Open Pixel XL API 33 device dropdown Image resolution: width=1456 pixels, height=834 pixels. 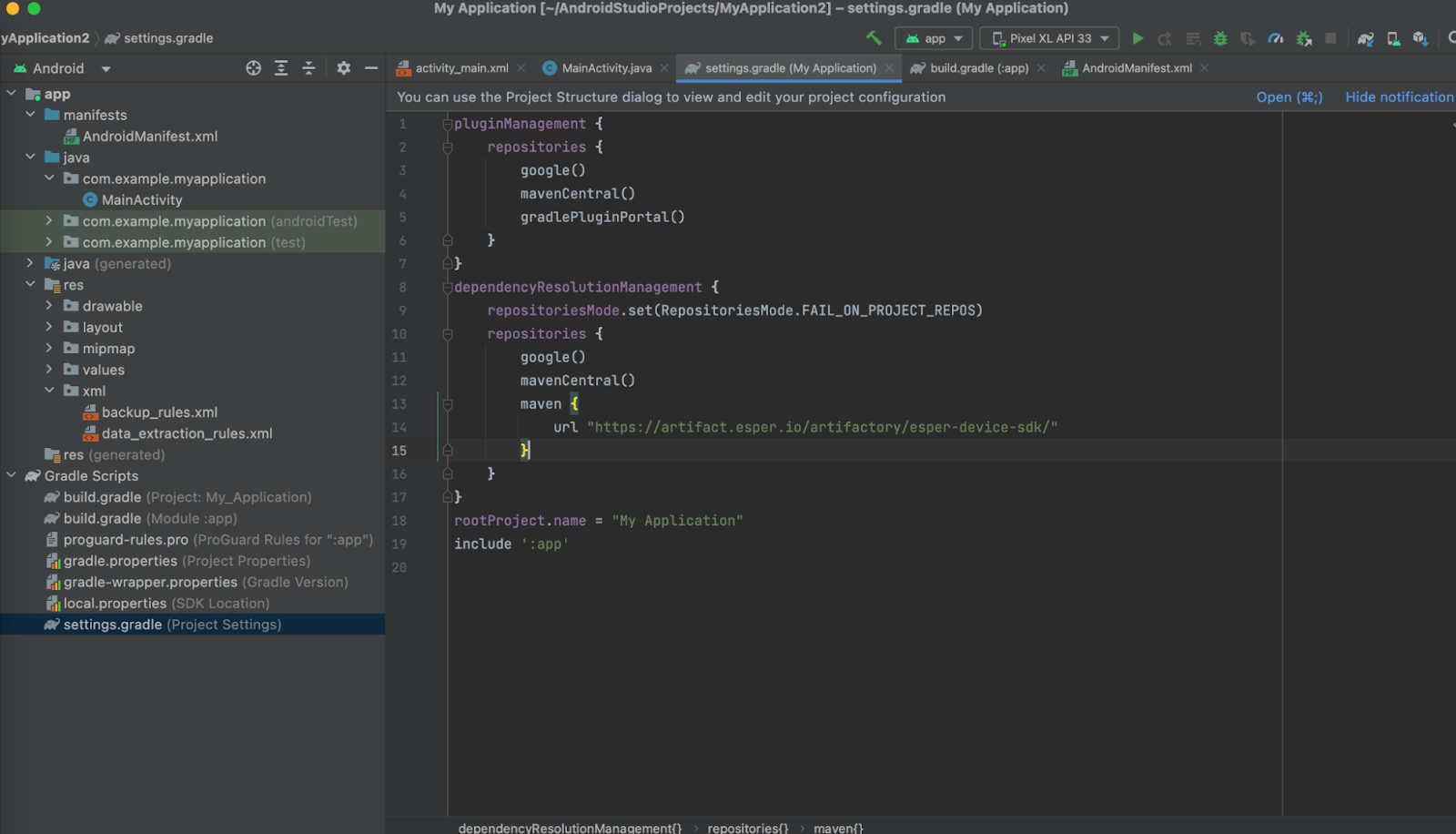click(1051, 38)
